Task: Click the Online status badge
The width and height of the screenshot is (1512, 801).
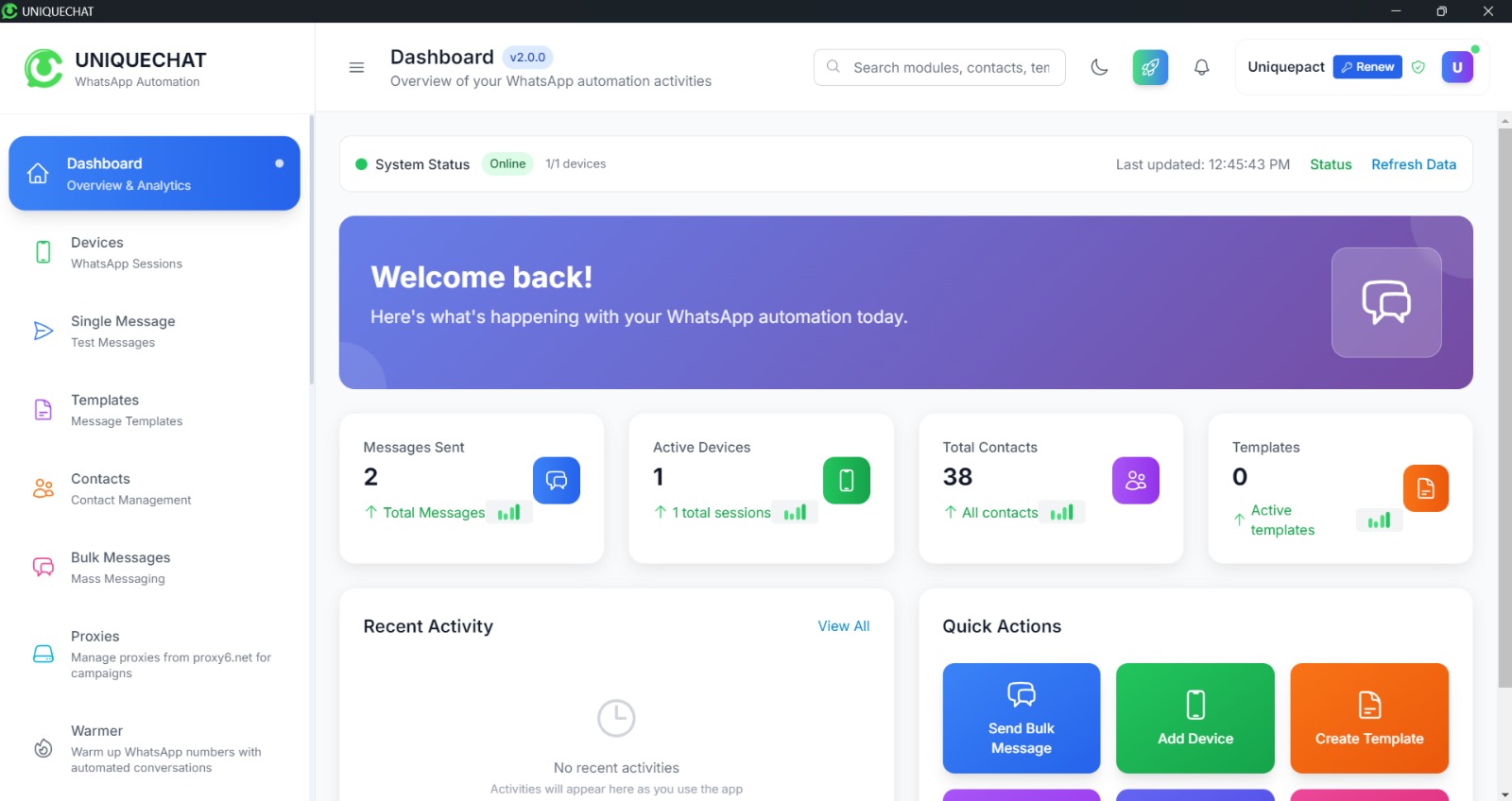Action: coord(507,163)
